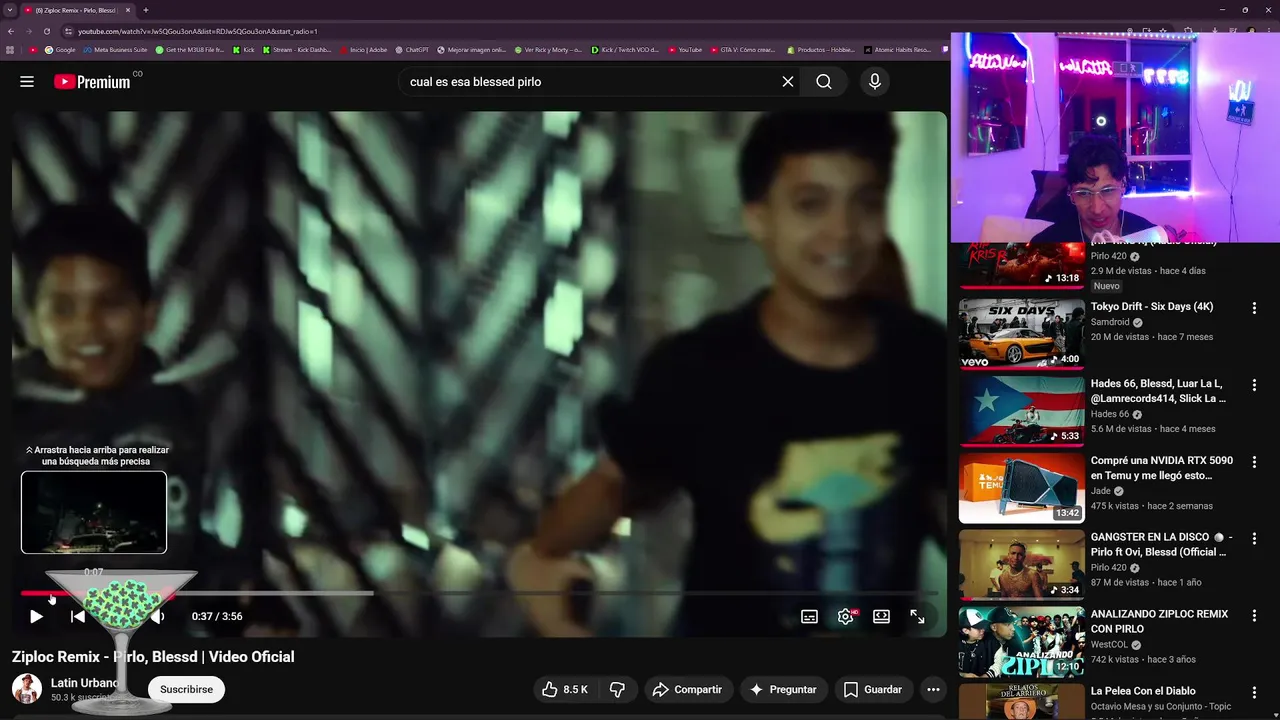Dislike the video
Viewport: 1280px width, 720px height.
coord(617,689)
